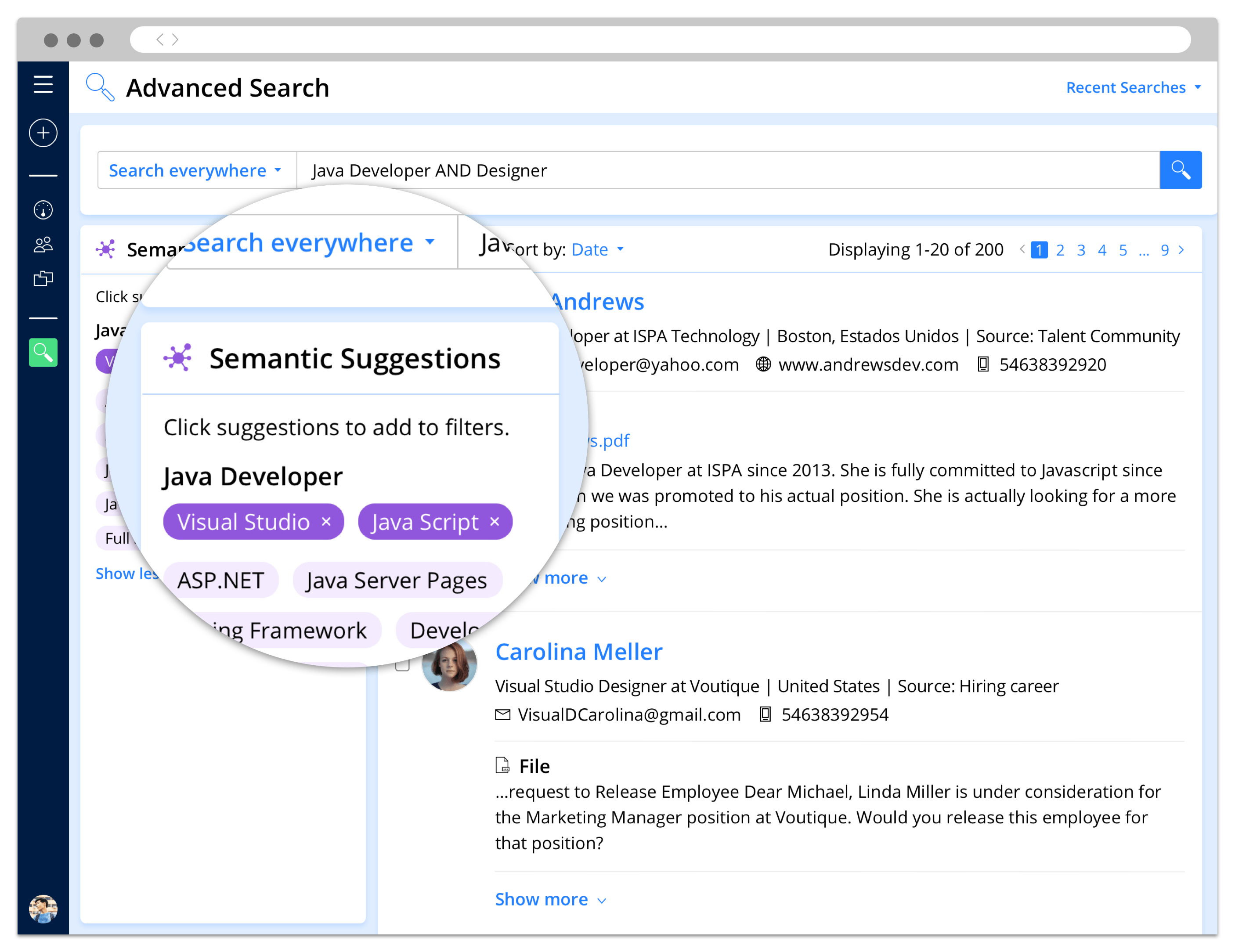Open Carolina Meller's profile name
This screenshot has width=1235, height=952.
[x=578, y=651]
